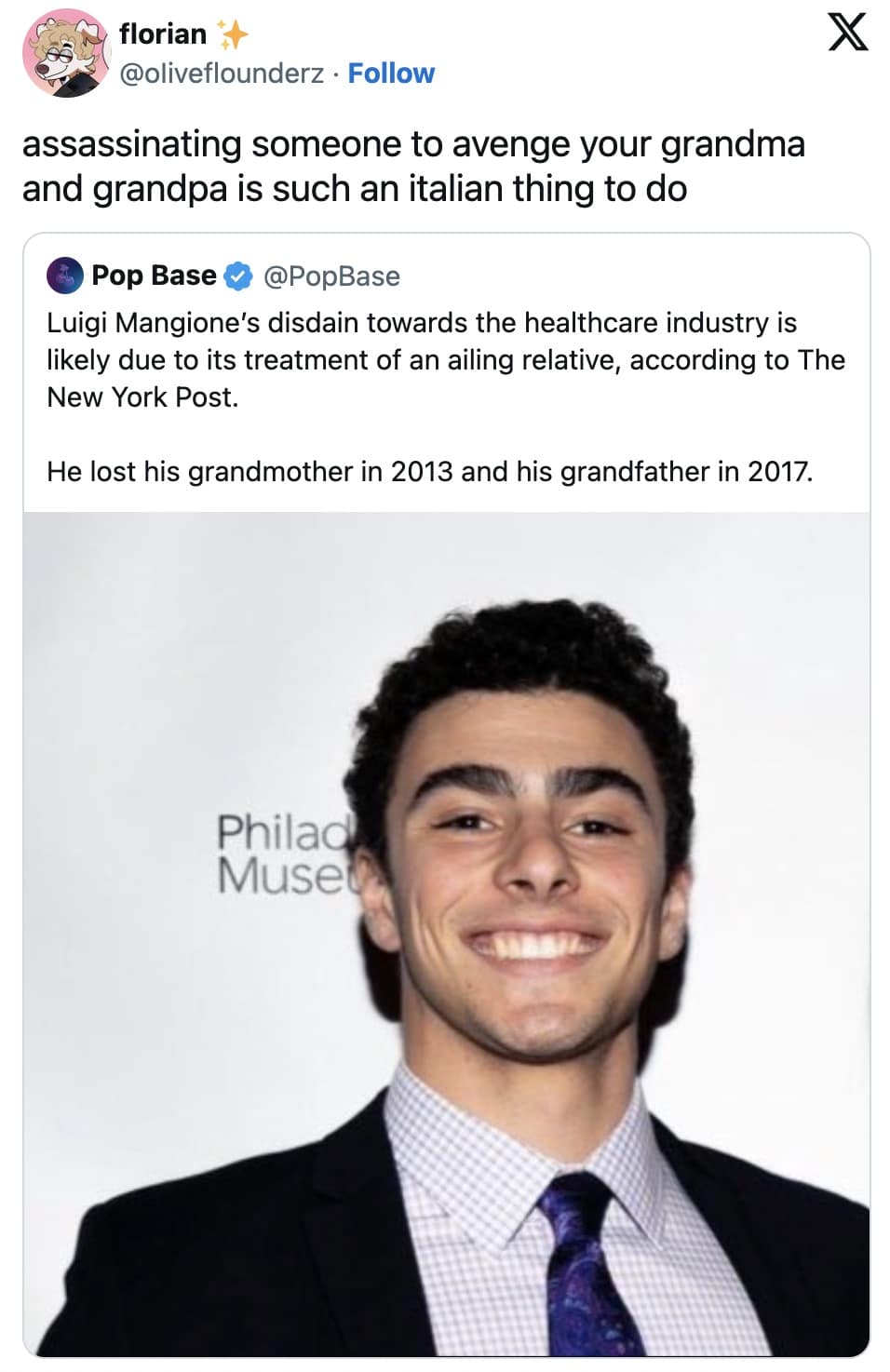Open florian's profile avatar
890x1372 pixels.
point(63,53)
